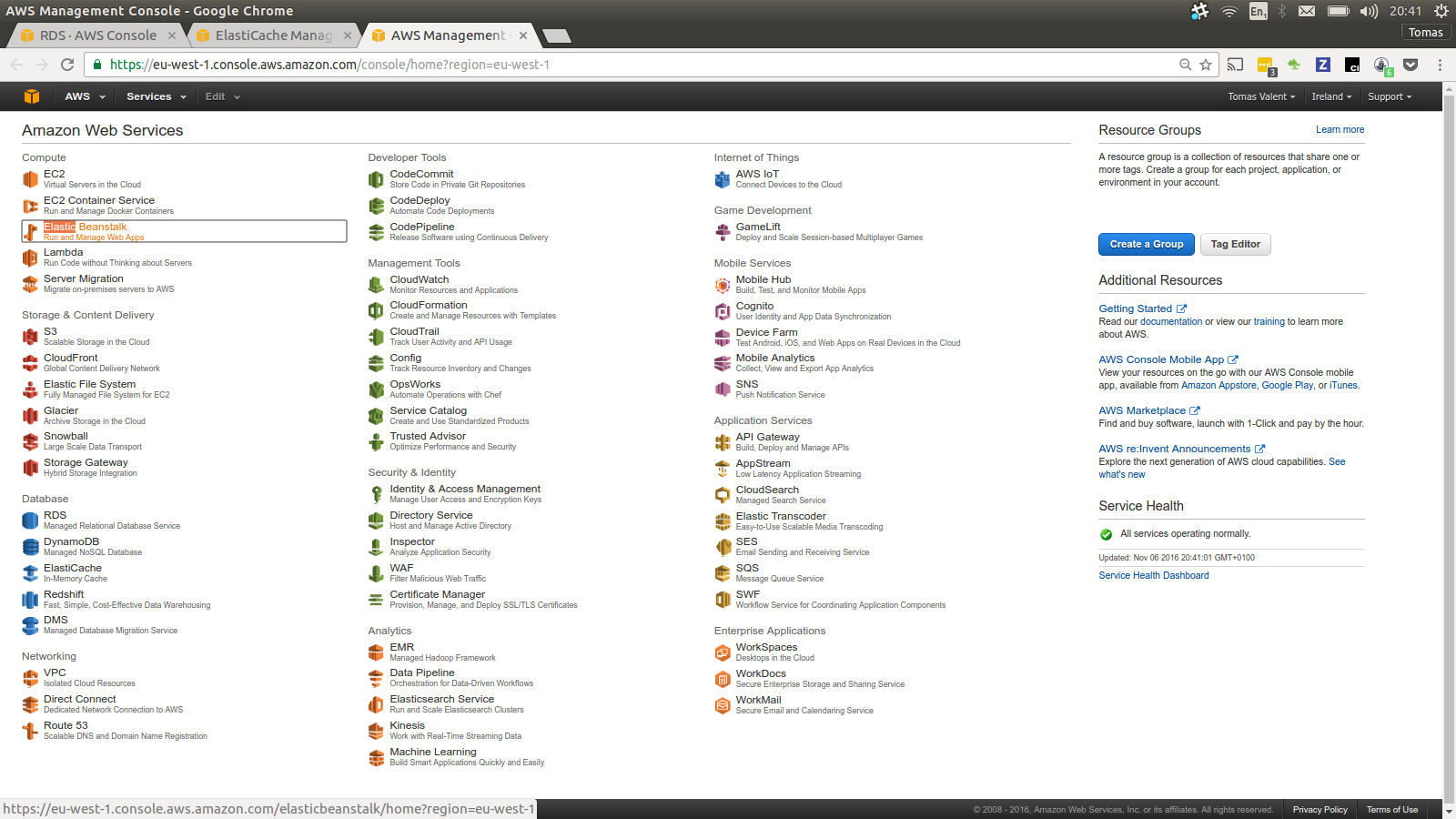Click the VPC service icon
This screenshot has width=1456, height=819.
click(x=30, y=678)
